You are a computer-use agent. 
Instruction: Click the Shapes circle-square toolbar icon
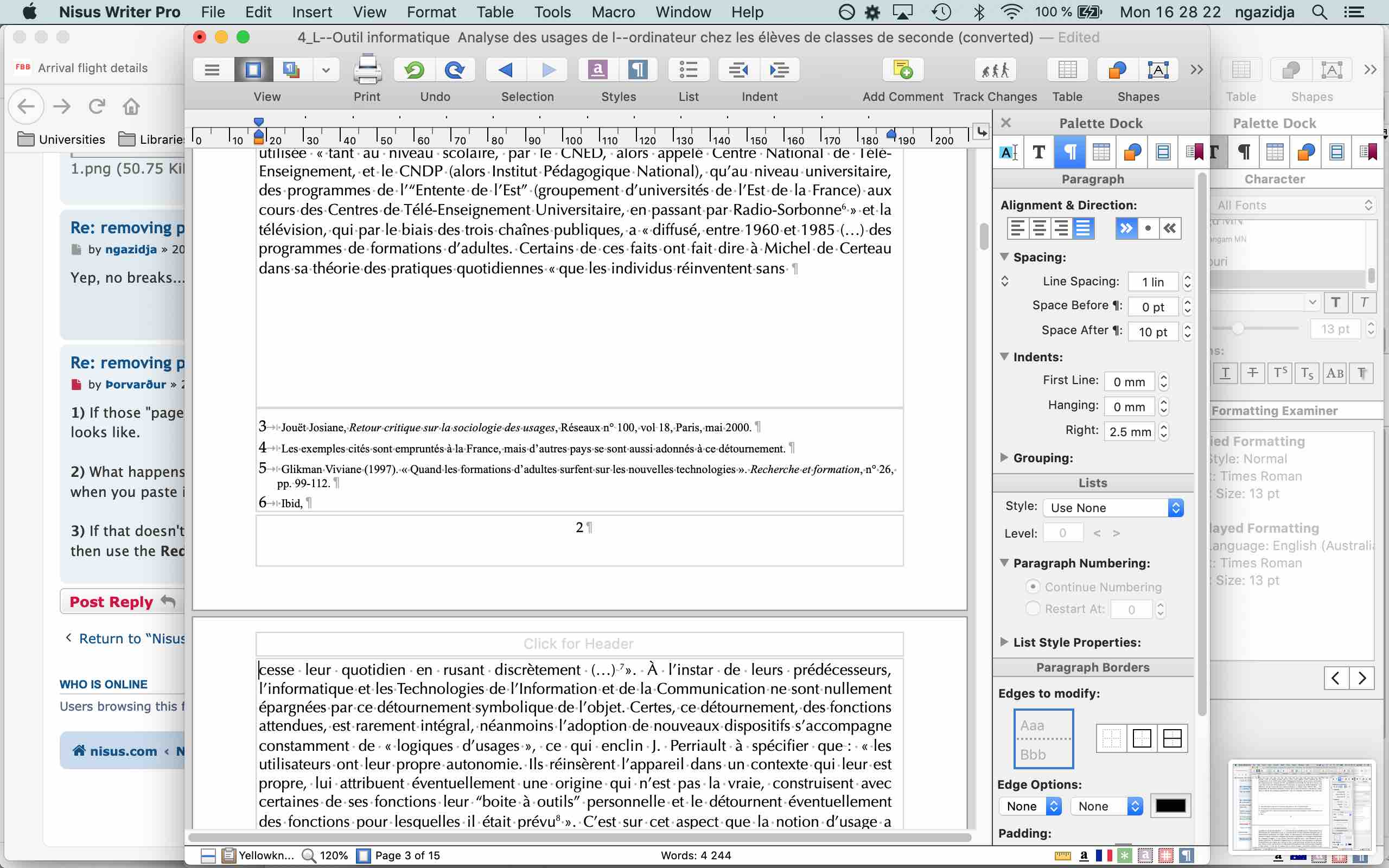(1117, 70)
